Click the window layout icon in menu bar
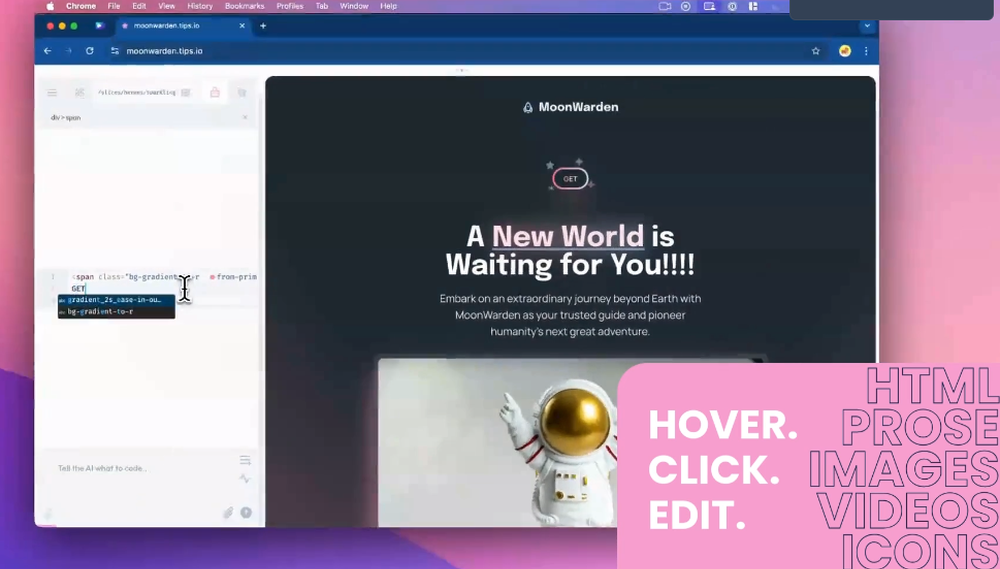Viewport: 1000px width, 569px height. [753, 6]
